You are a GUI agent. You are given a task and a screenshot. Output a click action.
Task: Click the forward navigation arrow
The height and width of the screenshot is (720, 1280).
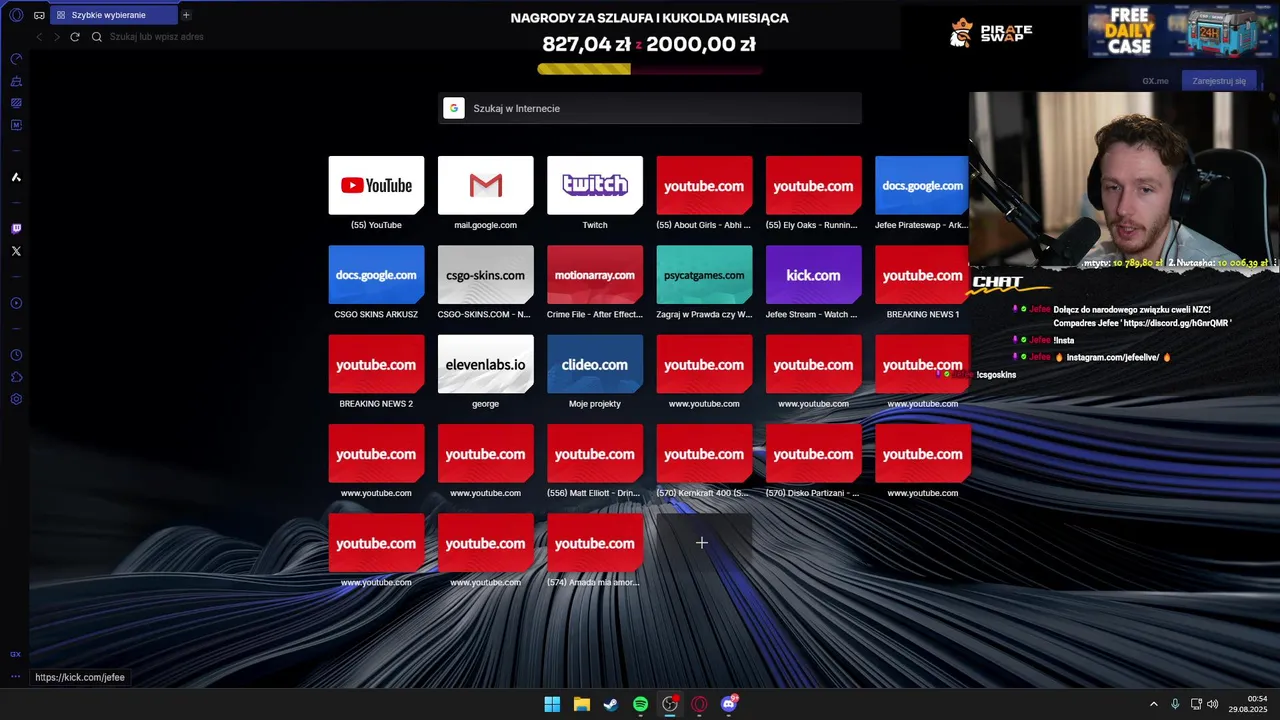(x=56, y=37)
